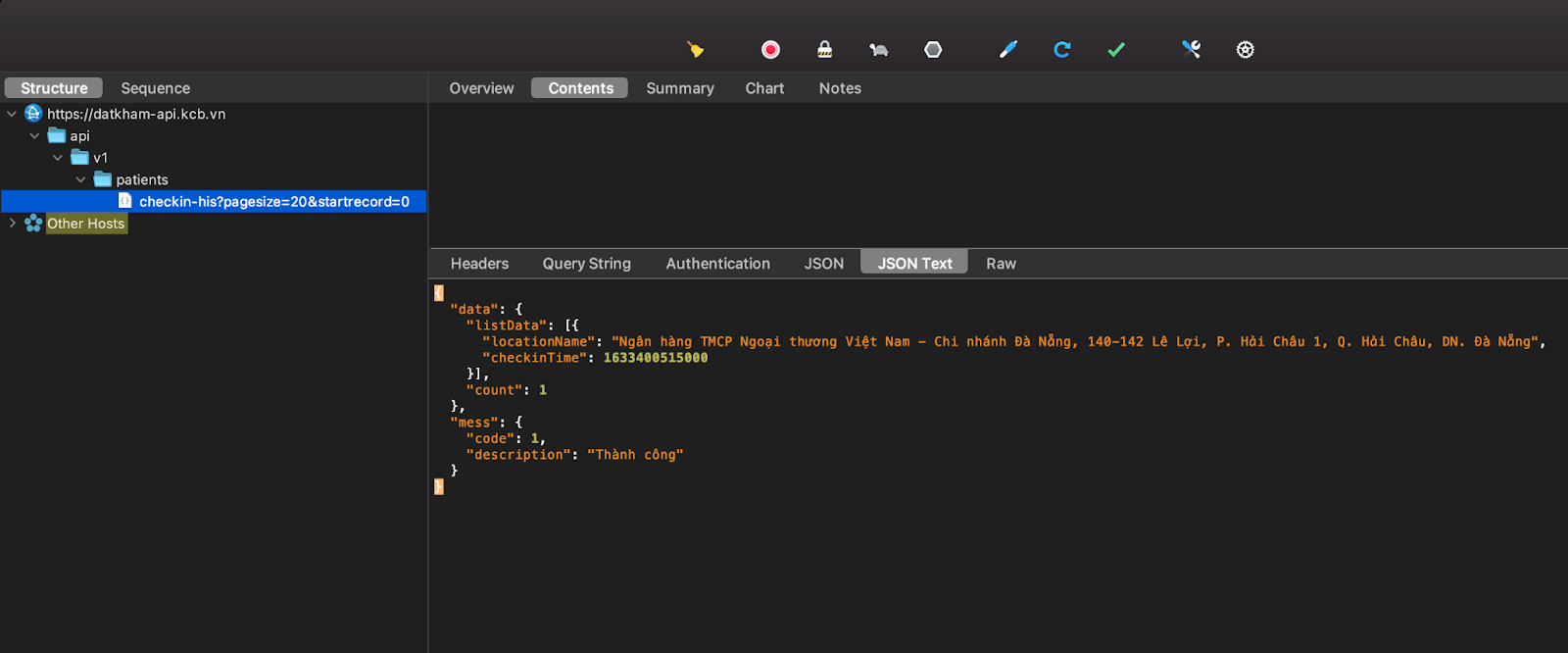Validate with the green checkmark icon
This screenshot has height=653, width=1568.
[x=1116, y=49]
